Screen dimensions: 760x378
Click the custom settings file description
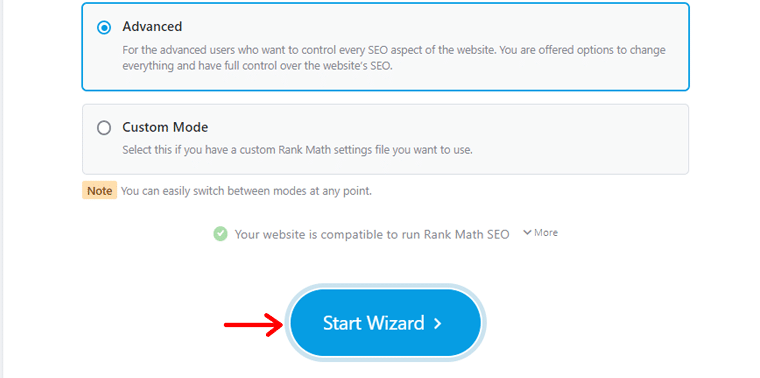[297, 150]
